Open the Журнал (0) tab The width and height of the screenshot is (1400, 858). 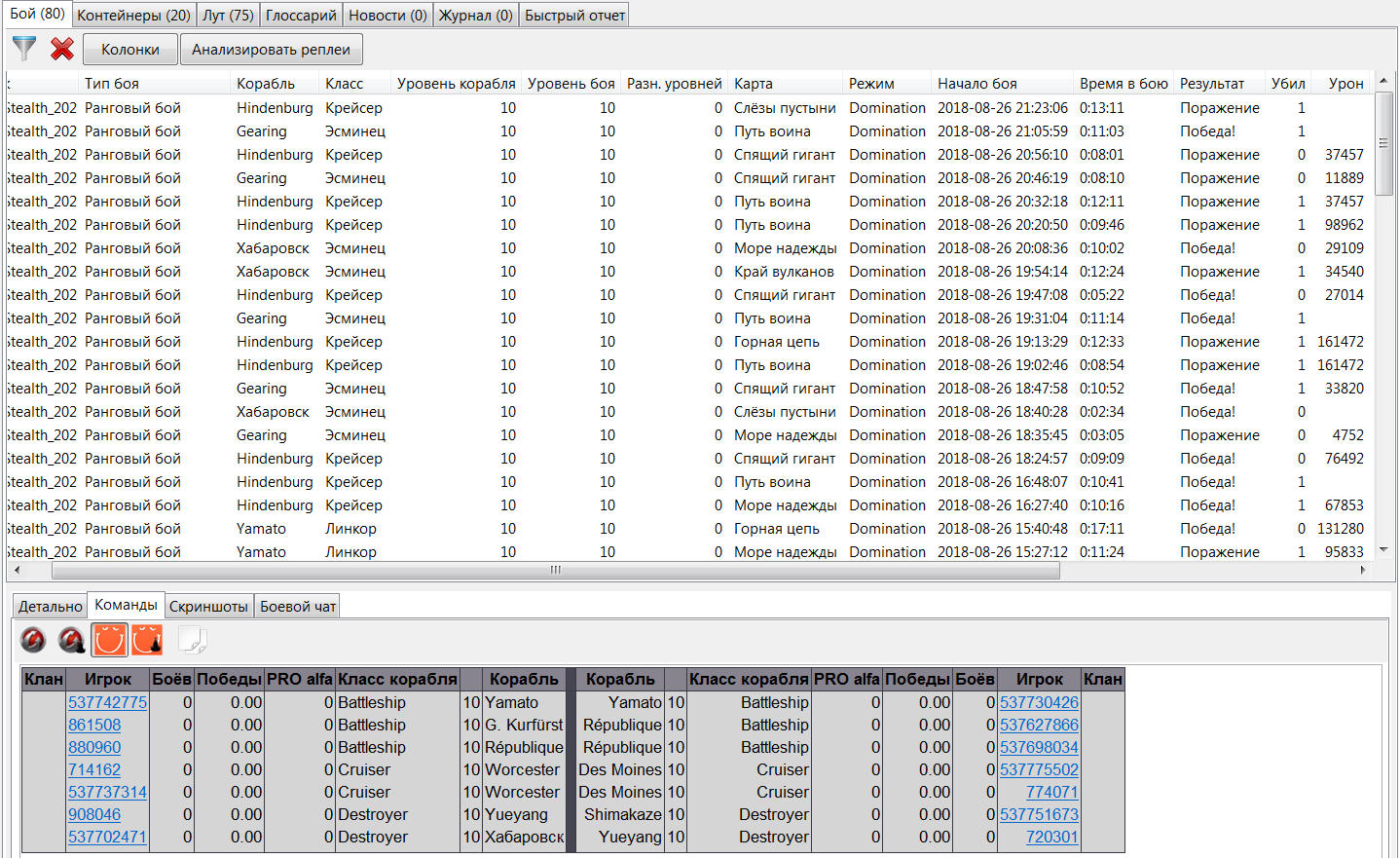475,16
